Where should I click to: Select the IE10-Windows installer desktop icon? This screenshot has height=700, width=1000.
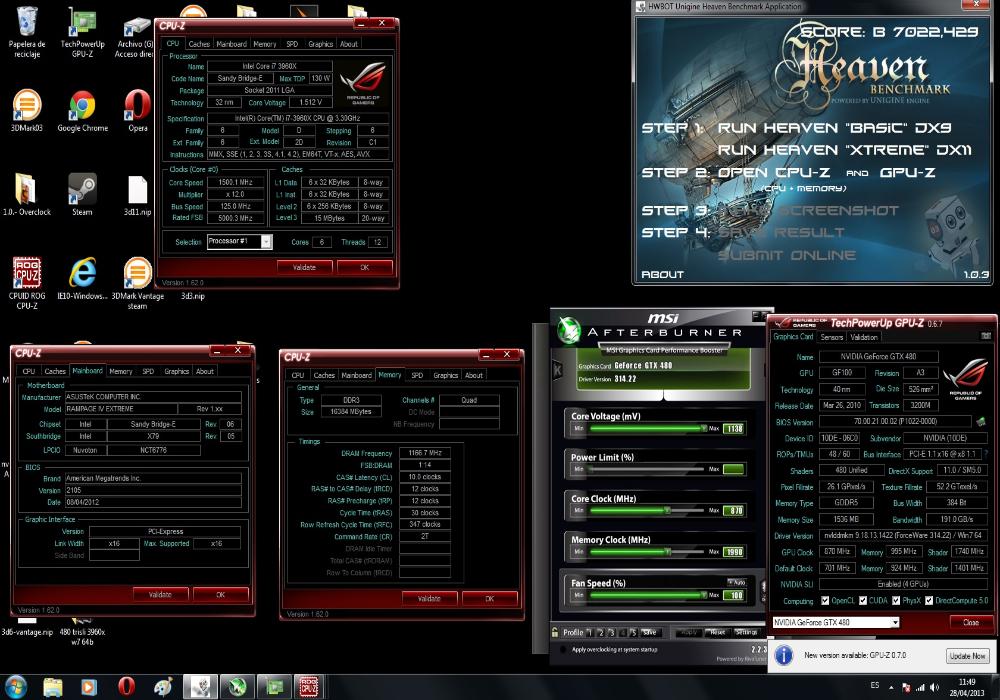pos(82,279)
